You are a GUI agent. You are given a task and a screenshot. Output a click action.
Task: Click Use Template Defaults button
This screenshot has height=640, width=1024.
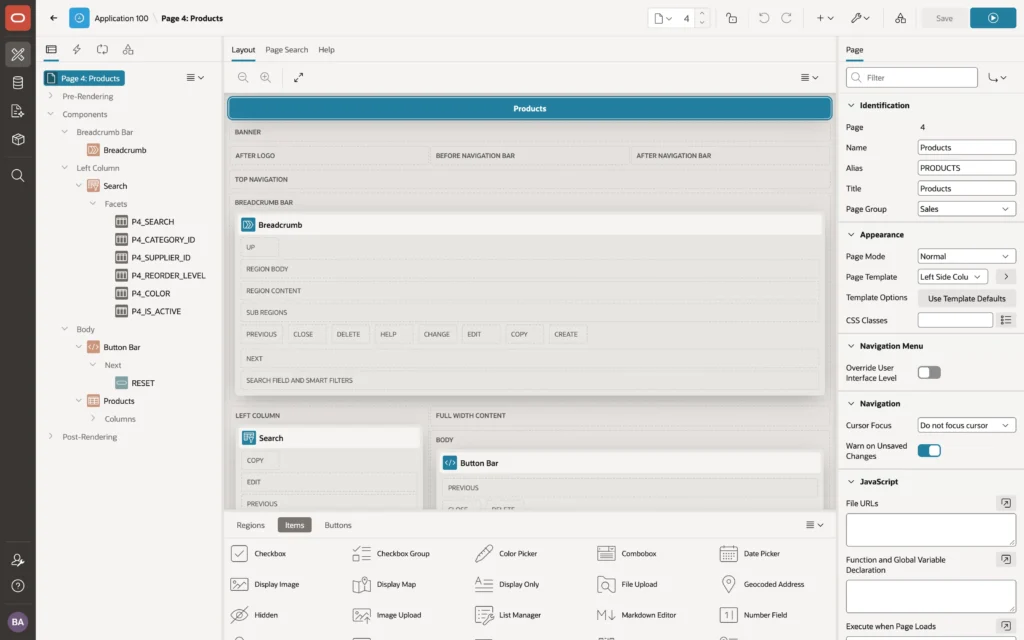967,298
